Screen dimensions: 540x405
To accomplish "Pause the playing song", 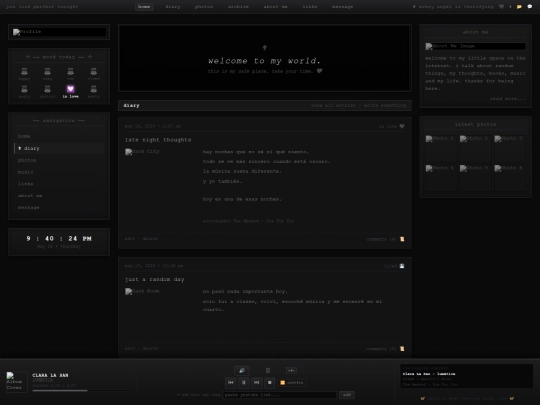I will tap(243, 383).
